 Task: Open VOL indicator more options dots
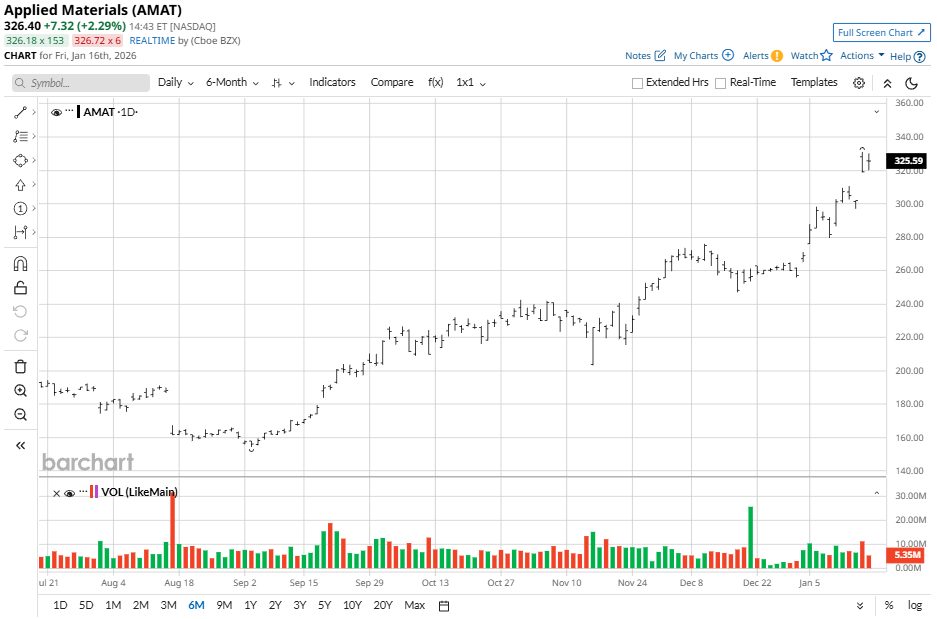click(83, 492)
